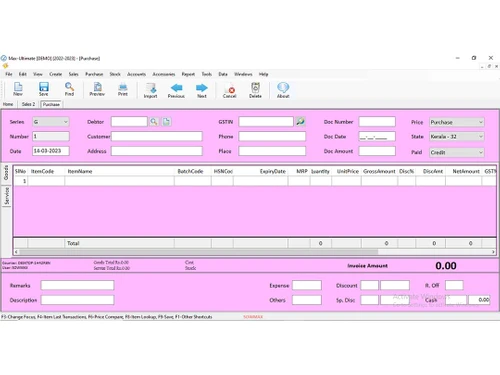Viewport: 500px width, 375px height.
Task: Click the Cancel toolbar icon
Action: point(229,90)
